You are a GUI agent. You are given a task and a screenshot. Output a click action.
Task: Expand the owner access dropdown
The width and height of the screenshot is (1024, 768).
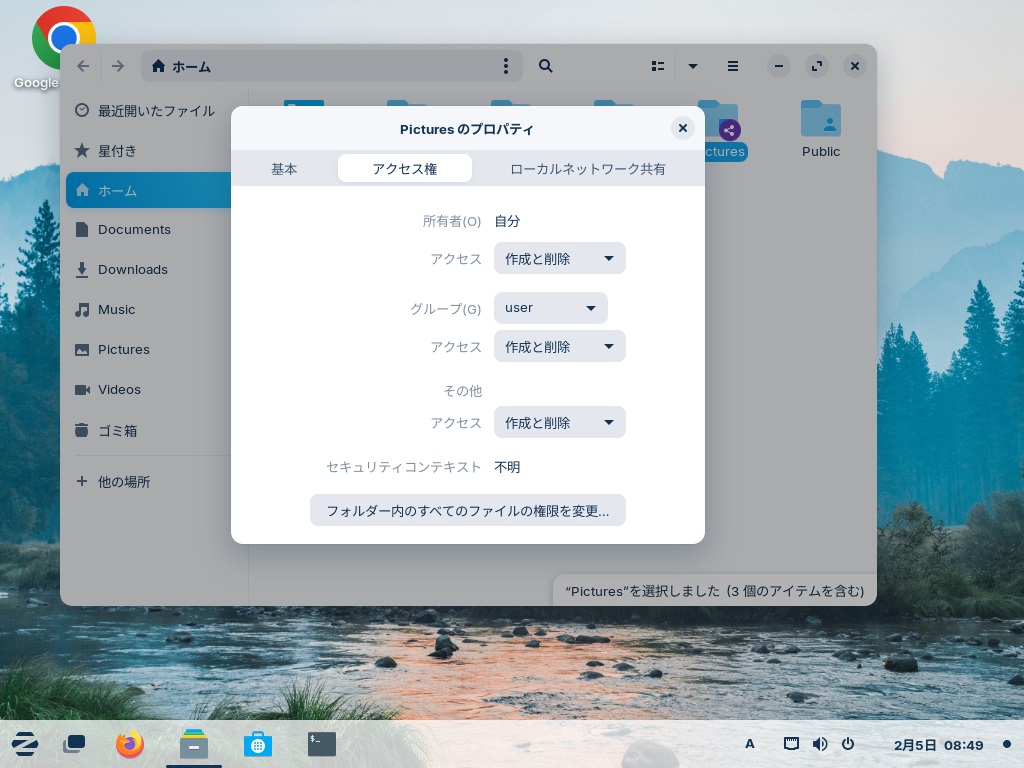[x=559, y=259]
